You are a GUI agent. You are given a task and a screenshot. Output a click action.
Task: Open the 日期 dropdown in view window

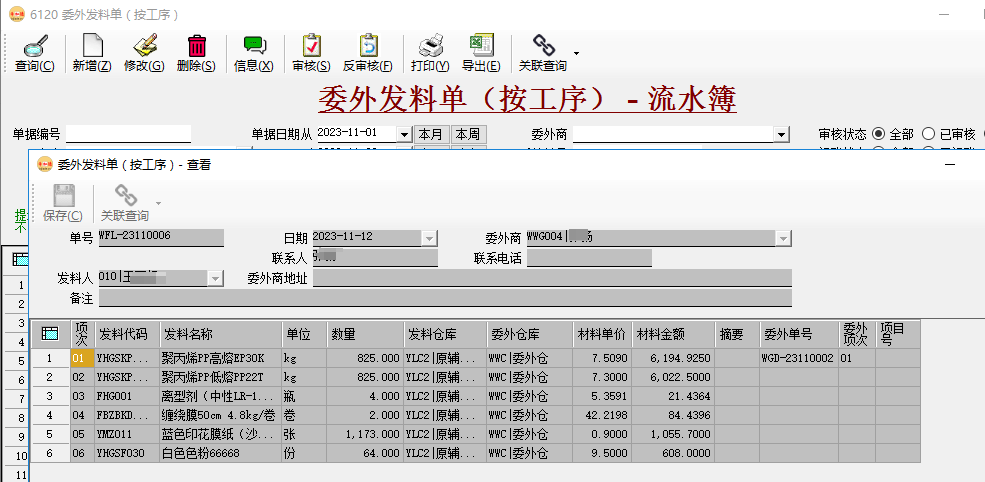[429, 238]
